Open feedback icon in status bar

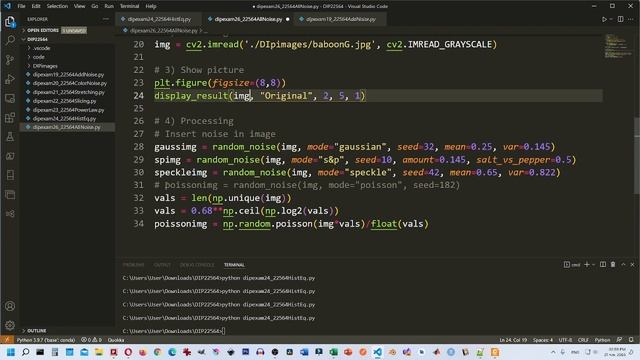tap(620, 340)
